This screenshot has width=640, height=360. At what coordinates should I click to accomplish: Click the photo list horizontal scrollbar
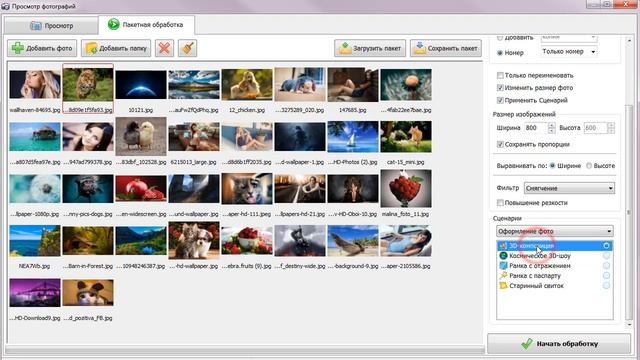(x=245, y=350)
